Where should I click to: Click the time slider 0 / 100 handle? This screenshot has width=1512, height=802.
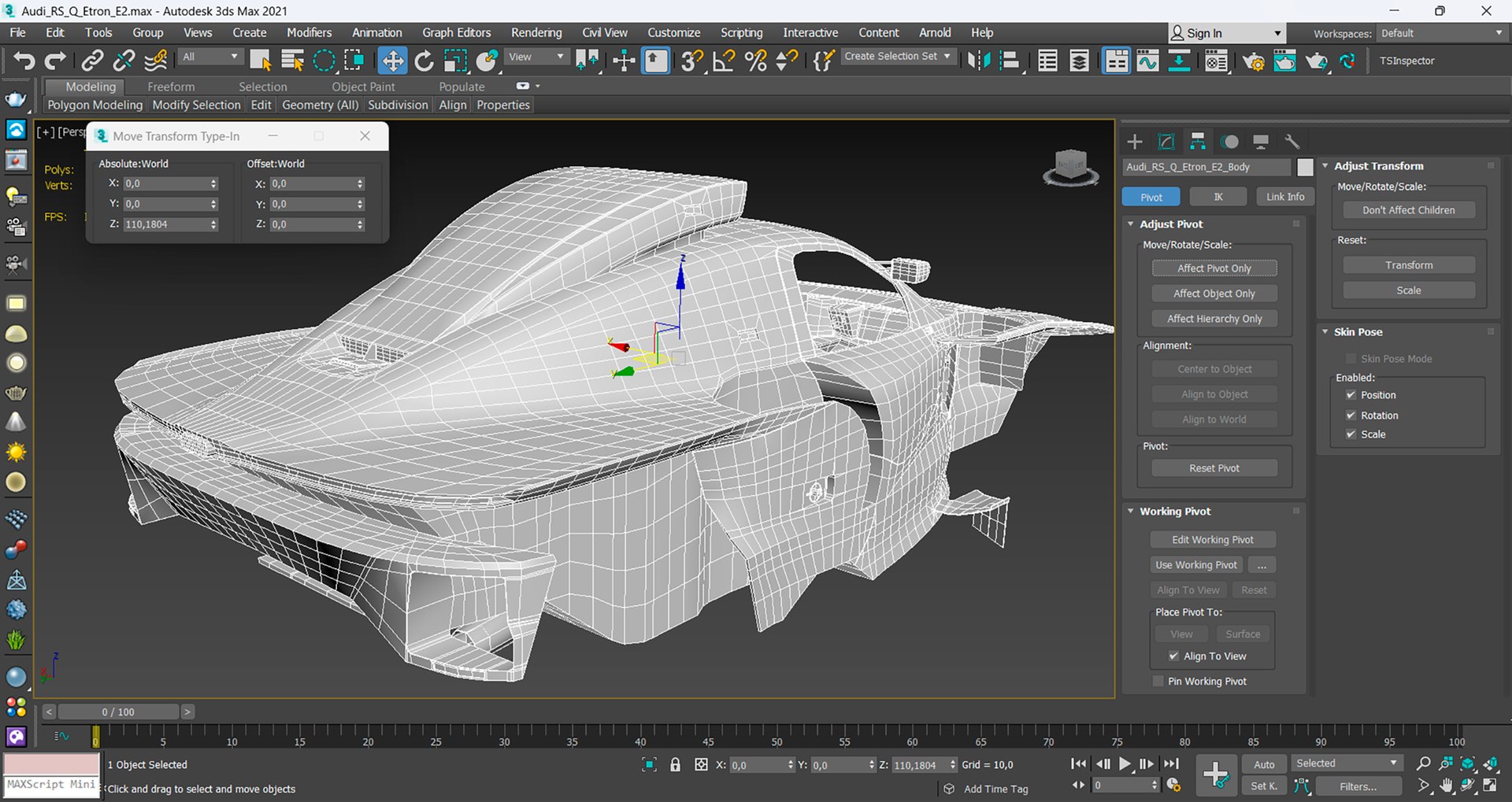(118, 711)
